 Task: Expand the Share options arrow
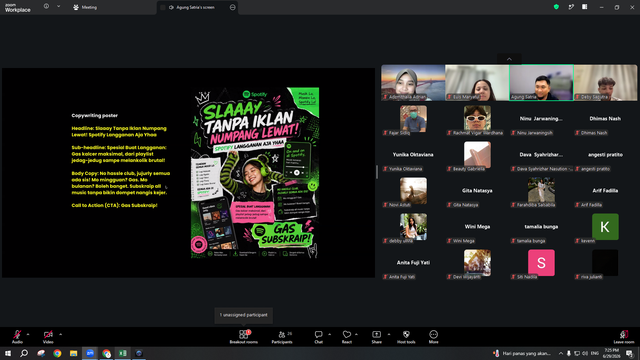point(389,334)
